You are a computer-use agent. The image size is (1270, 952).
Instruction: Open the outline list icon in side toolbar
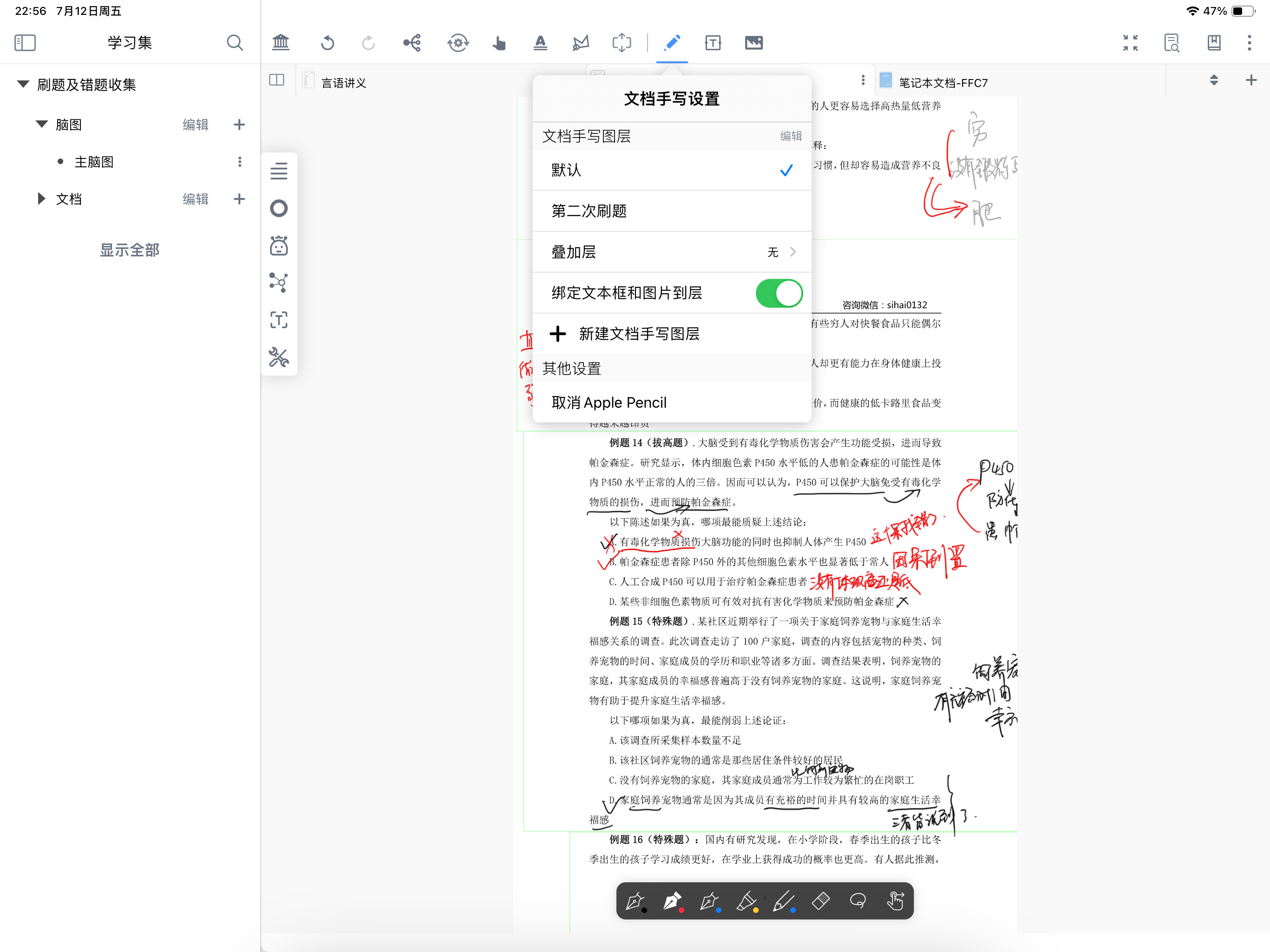tap(279, 171)
